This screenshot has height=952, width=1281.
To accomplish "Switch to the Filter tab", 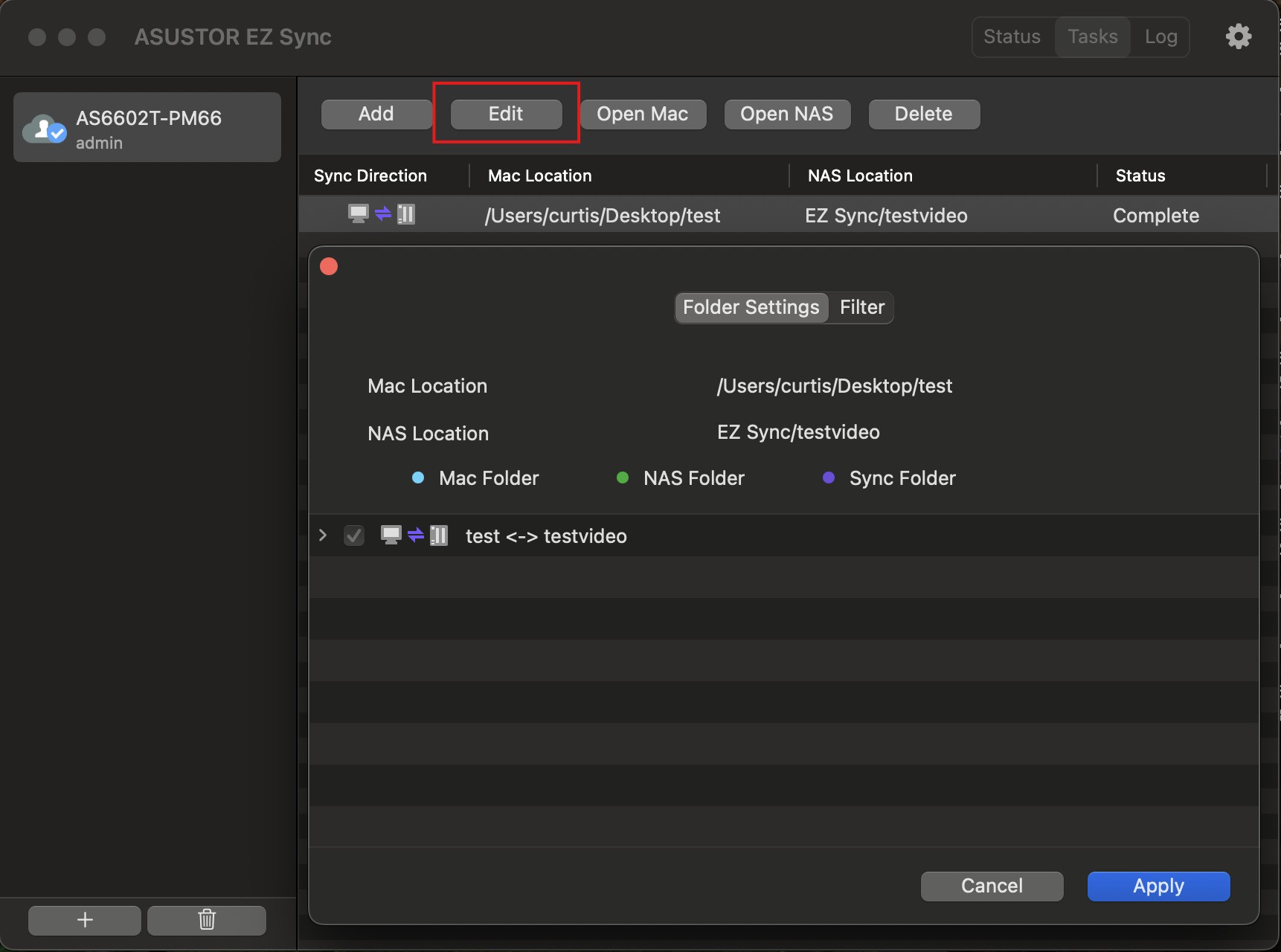I will pyautogui.click(x=862, y=307).
